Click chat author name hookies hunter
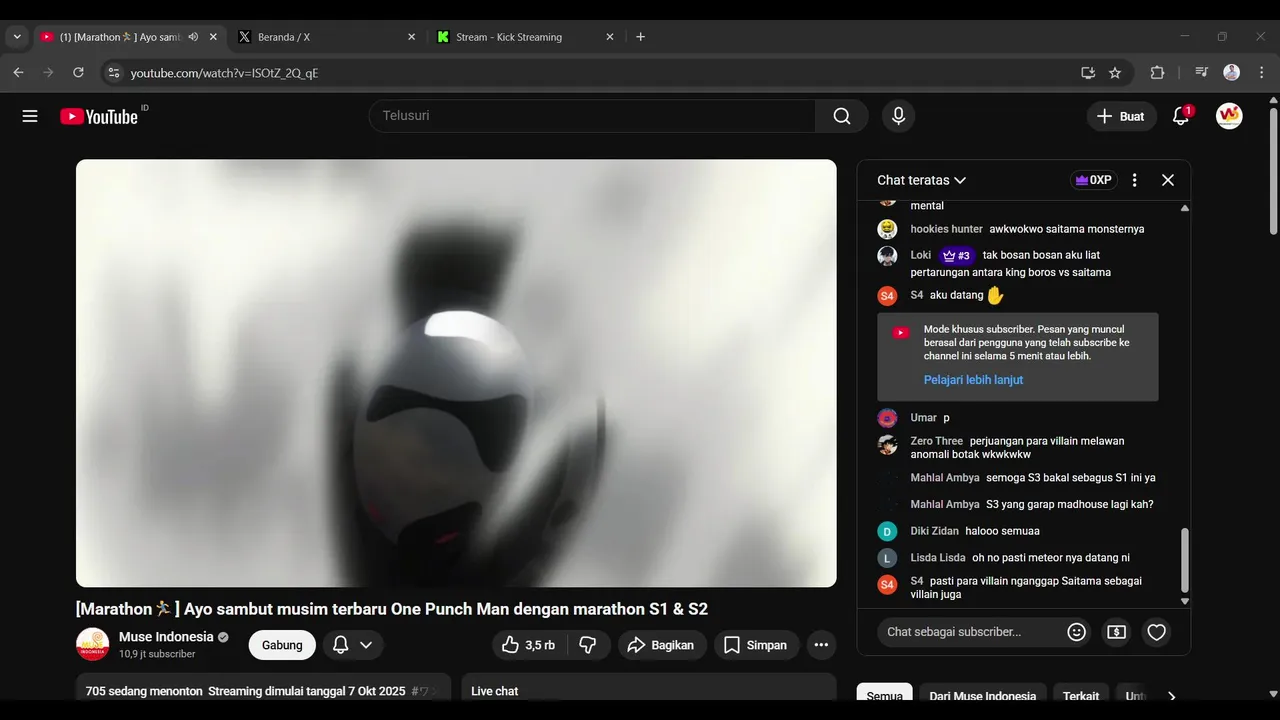Screen dimensions: 1280x720 (x=946, y=229)
